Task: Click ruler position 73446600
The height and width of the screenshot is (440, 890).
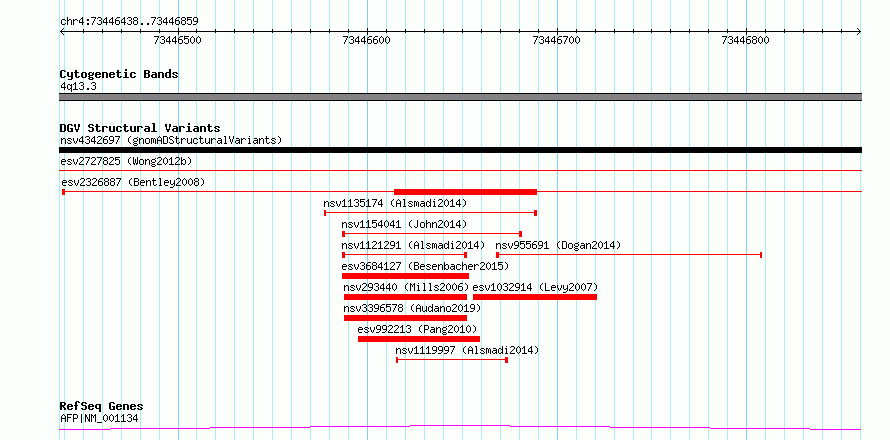Action: 367,40
